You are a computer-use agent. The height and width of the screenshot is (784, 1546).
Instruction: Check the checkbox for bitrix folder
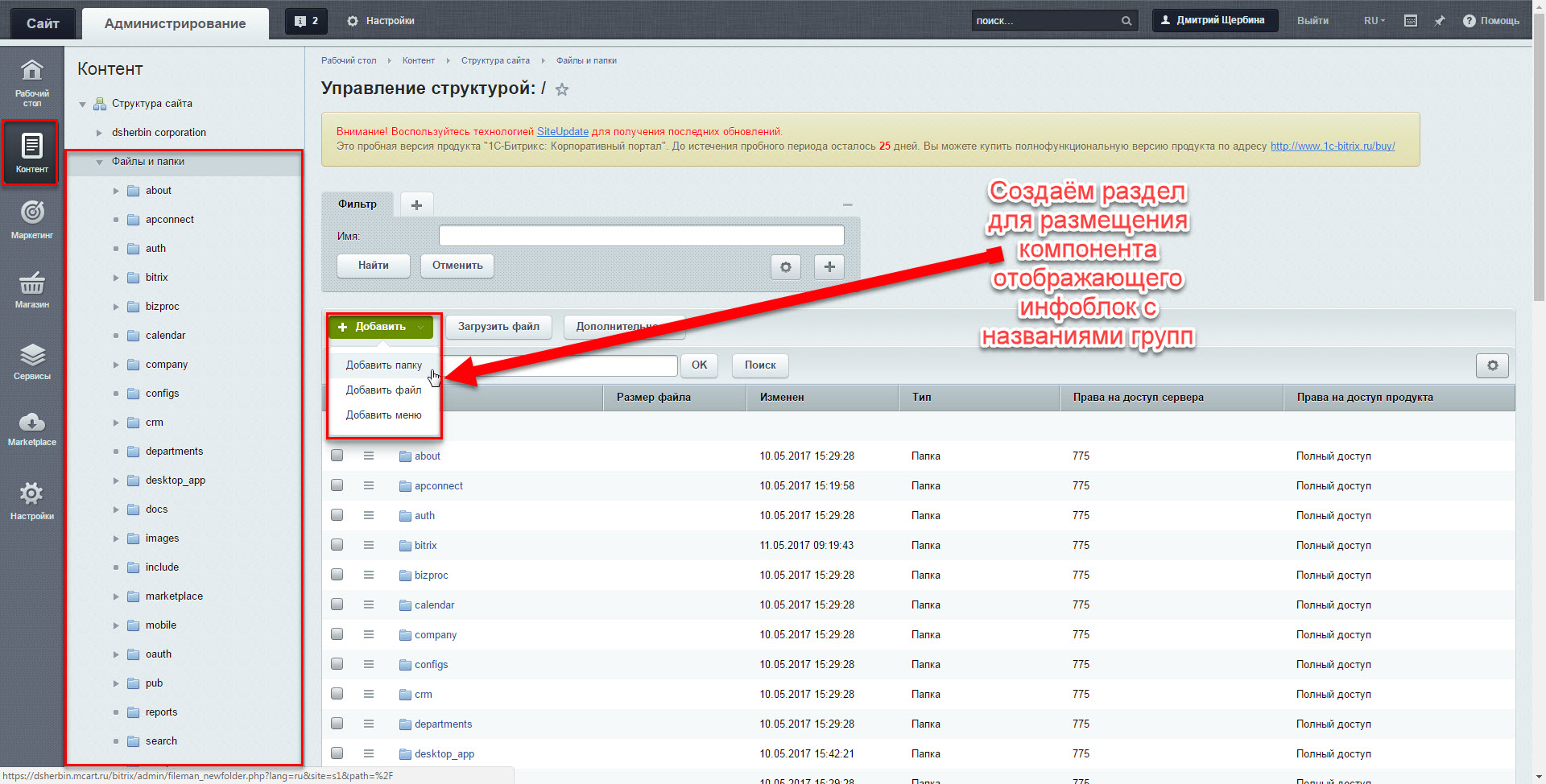(337, 545)
